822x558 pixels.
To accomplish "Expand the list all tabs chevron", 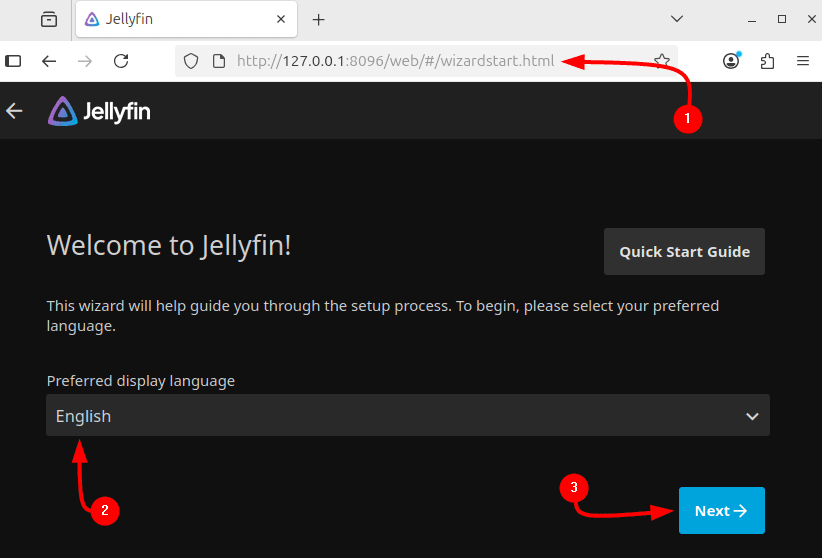I will pos(677,19).
